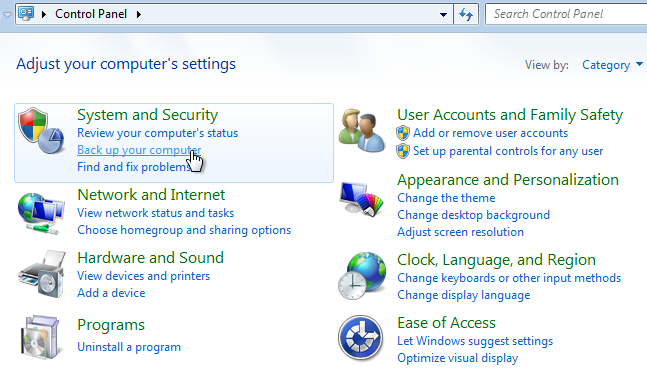Click Control Panel breadcrumb text
The width and height of the screenshot is (647, 385).
coord(91,14)
